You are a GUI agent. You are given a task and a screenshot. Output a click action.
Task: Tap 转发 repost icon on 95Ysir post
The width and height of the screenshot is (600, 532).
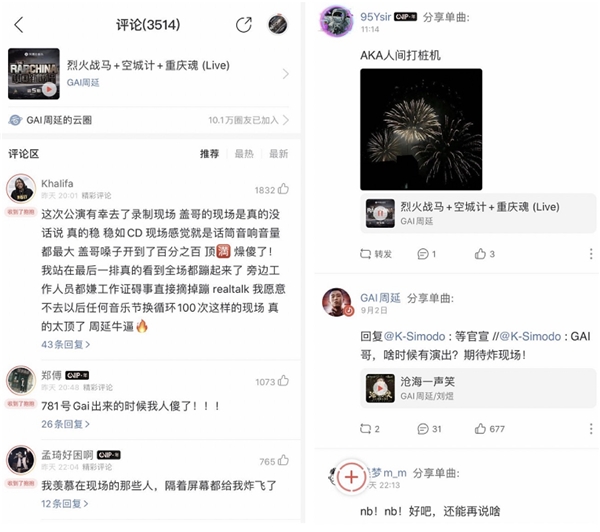click(376, 254)
